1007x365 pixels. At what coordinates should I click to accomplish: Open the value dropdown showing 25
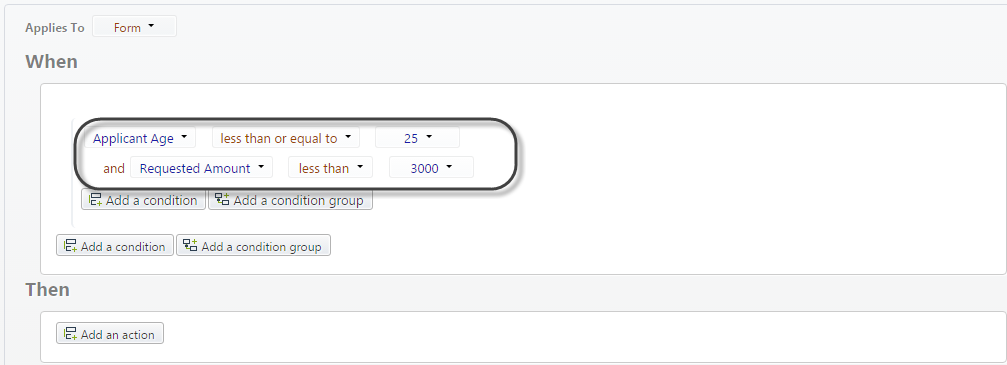click(417, 138)
